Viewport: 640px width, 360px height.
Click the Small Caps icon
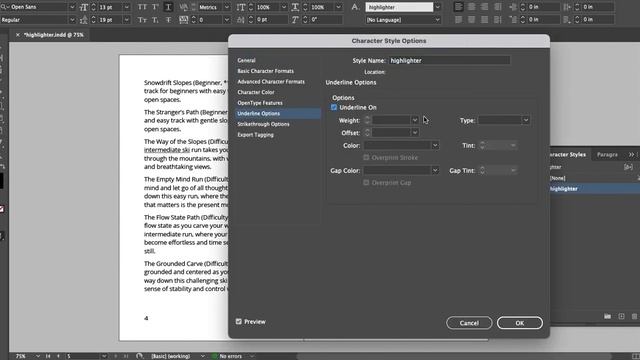(x=142, y=20)
